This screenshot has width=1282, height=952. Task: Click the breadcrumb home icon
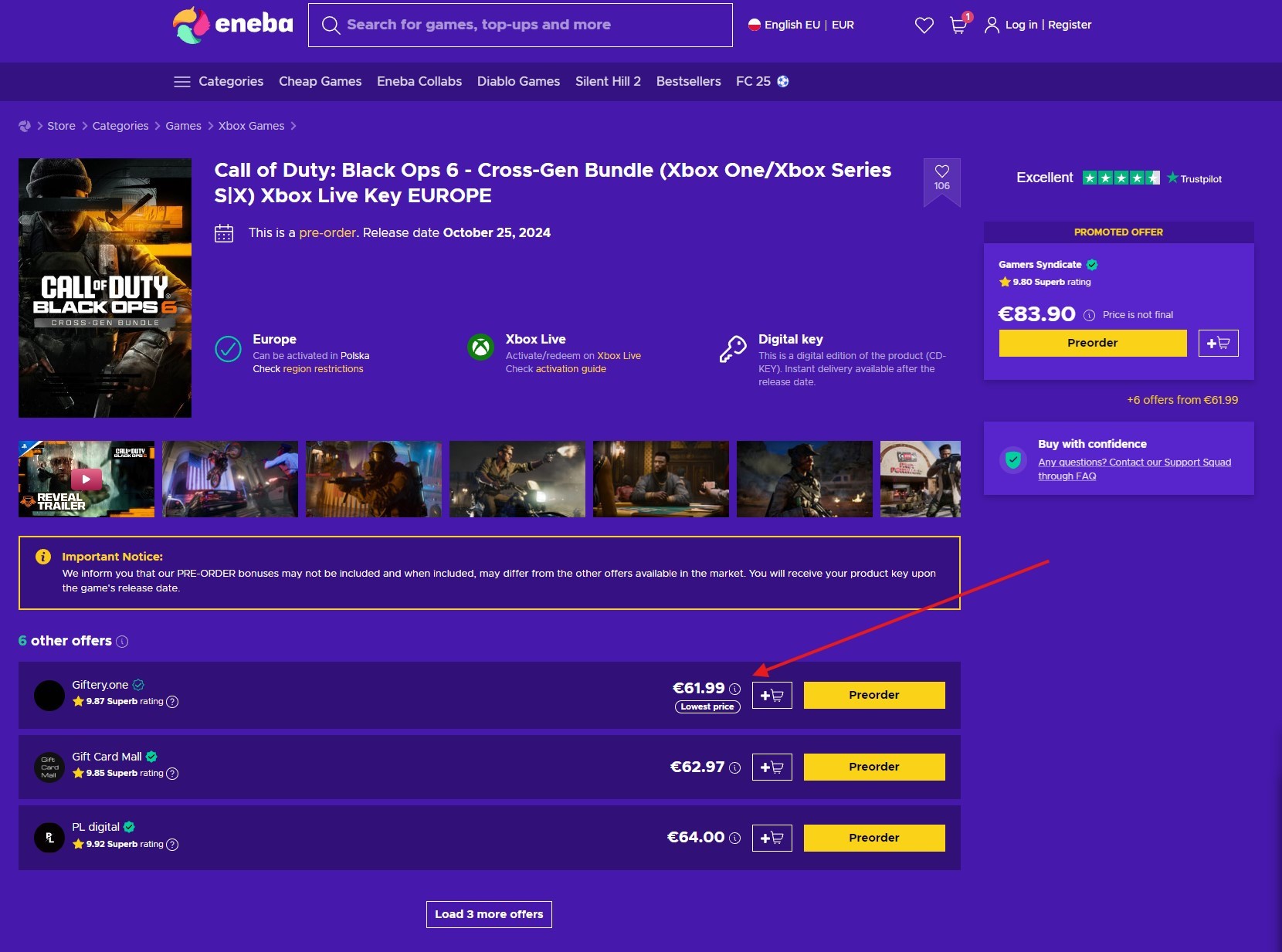click(25, 126)
